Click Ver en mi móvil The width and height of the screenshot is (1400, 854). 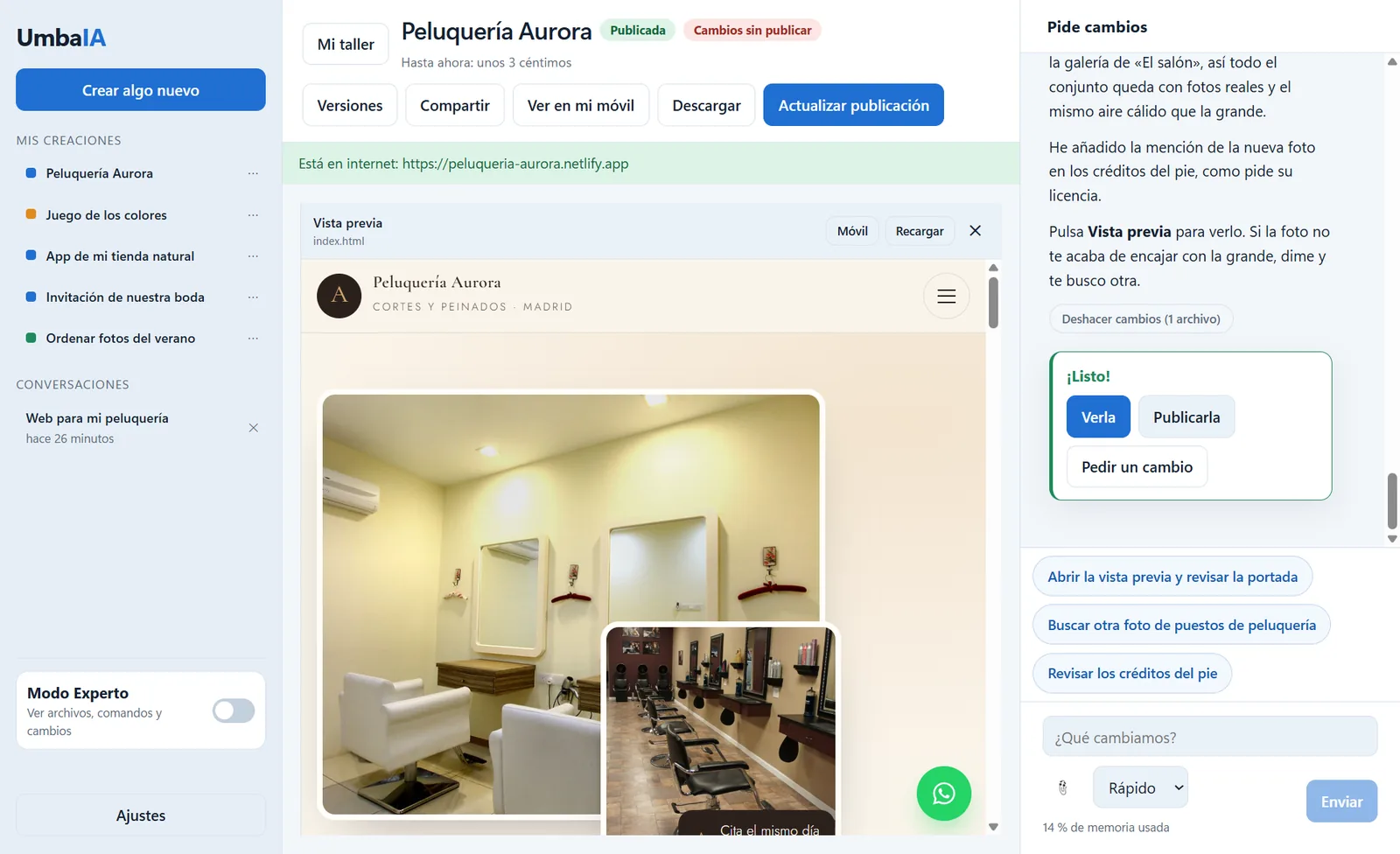tap(581, 105)
